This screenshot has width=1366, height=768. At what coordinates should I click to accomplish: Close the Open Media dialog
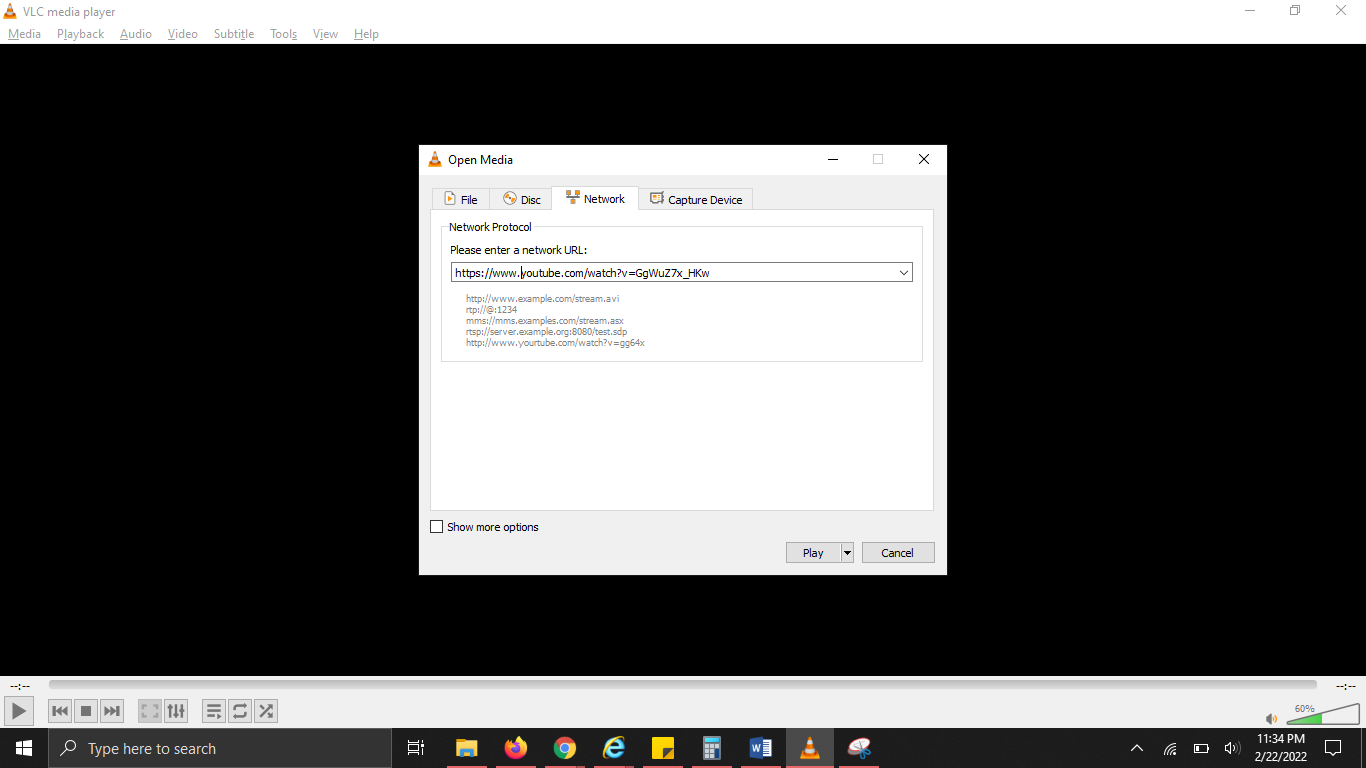tap(924, 159)
